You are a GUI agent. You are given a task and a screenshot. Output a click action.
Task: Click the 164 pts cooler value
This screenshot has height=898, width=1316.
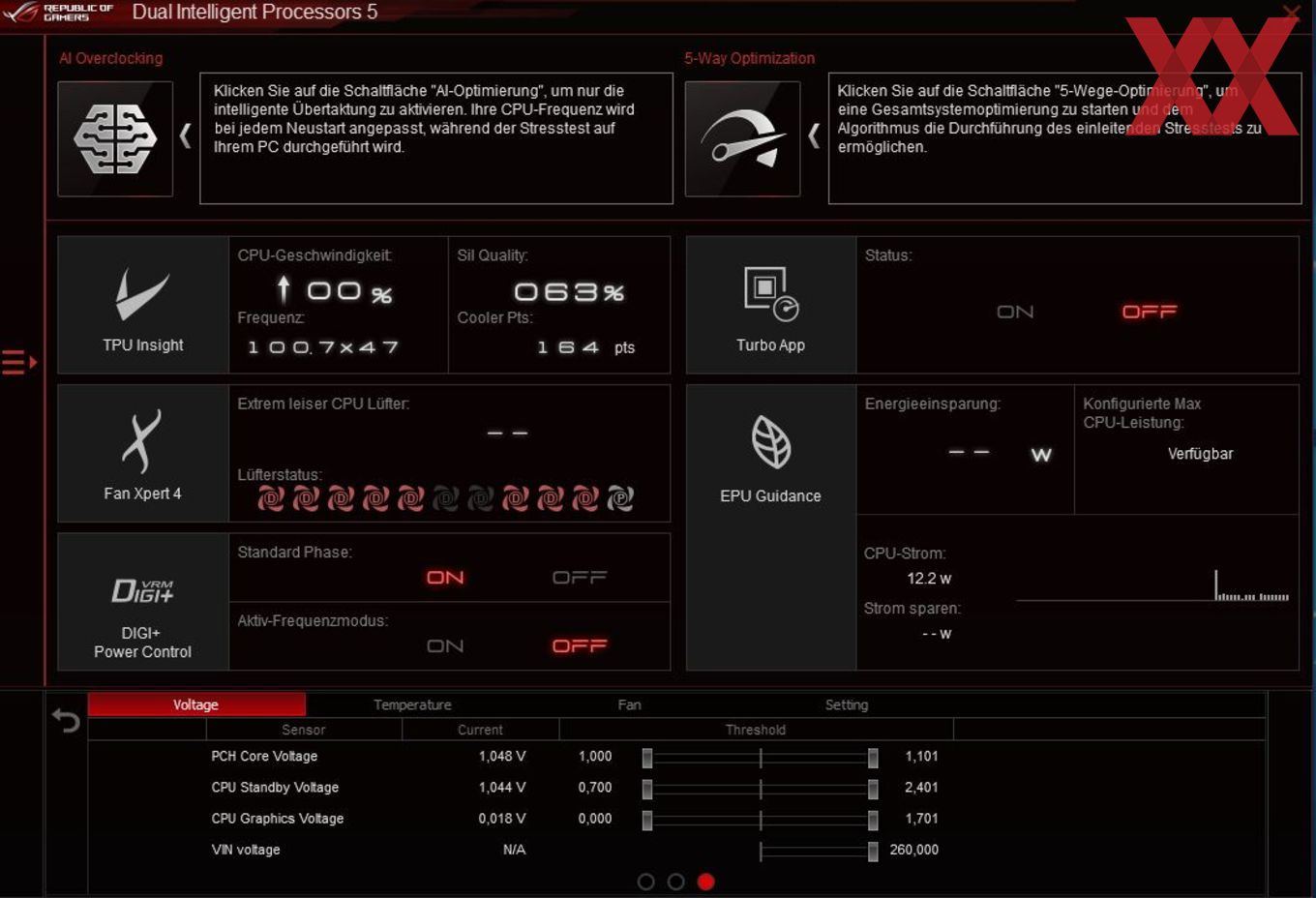point(586,347)
